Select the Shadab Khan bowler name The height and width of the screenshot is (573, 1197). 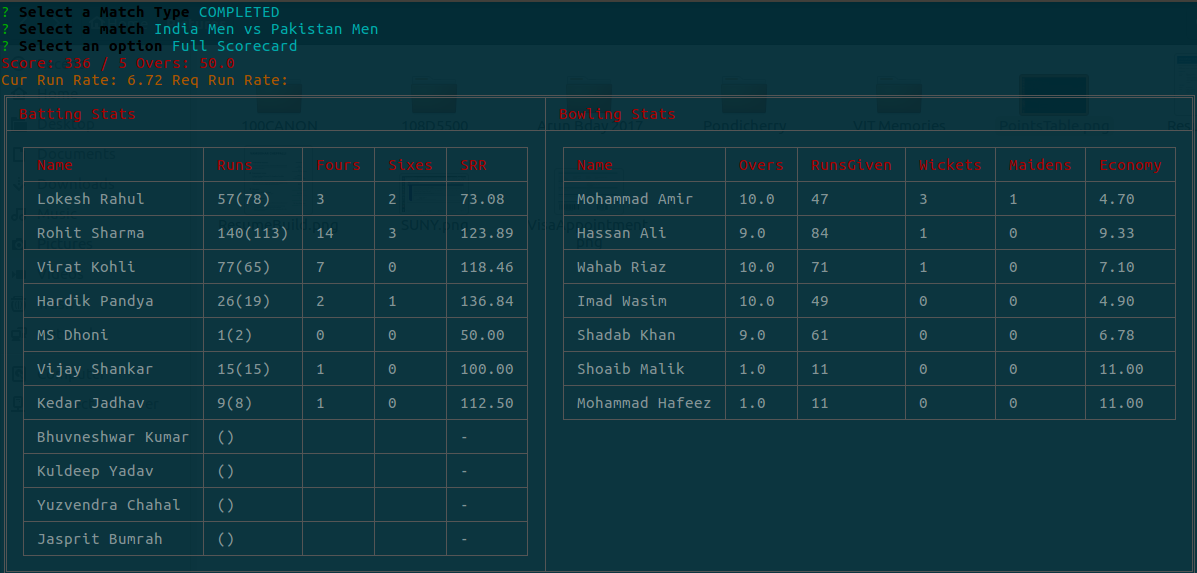627,335
